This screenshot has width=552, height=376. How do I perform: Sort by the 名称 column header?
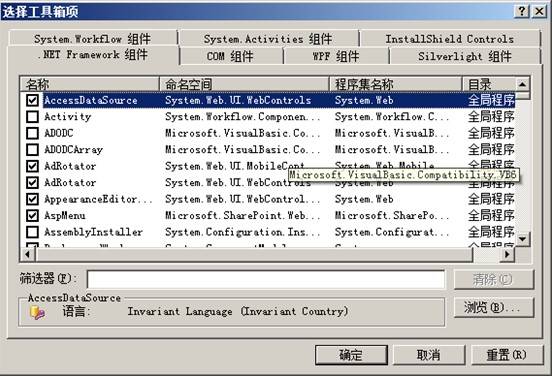pos(90,84)
